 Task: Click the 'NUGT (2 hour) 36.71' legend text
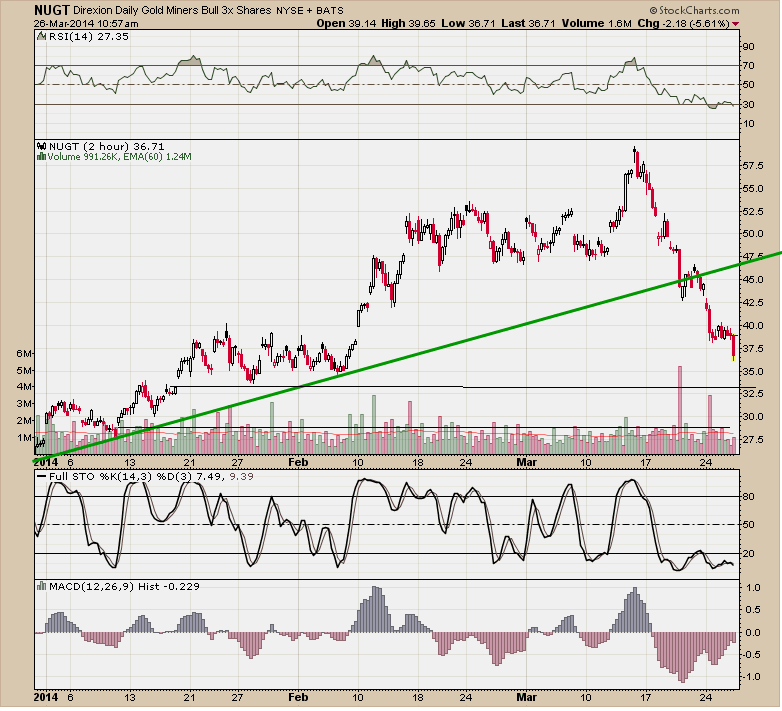tap(106, 147)
